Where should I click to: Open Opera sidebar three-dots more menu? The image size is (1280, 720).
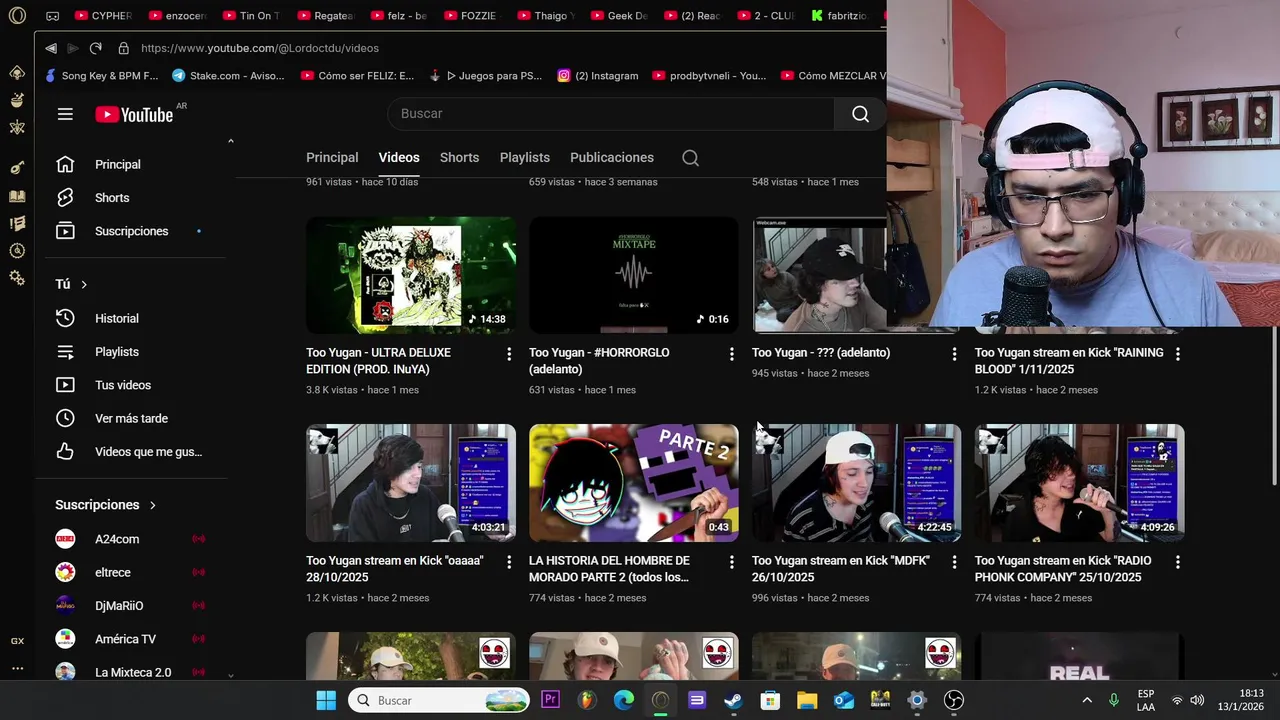point(17,668)
